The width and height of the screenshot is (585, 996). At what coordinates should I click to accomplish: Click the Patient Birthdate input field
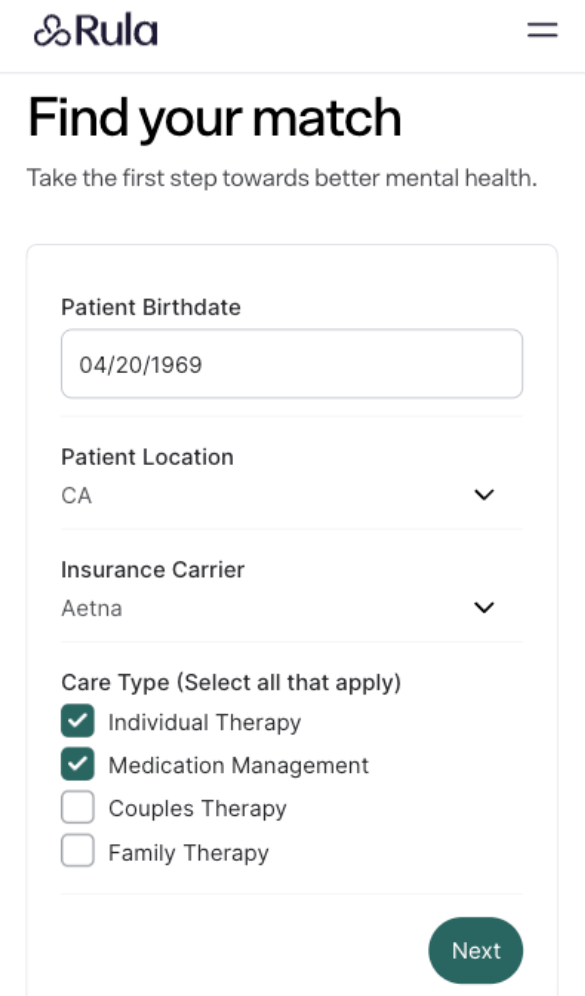(292, 363)
